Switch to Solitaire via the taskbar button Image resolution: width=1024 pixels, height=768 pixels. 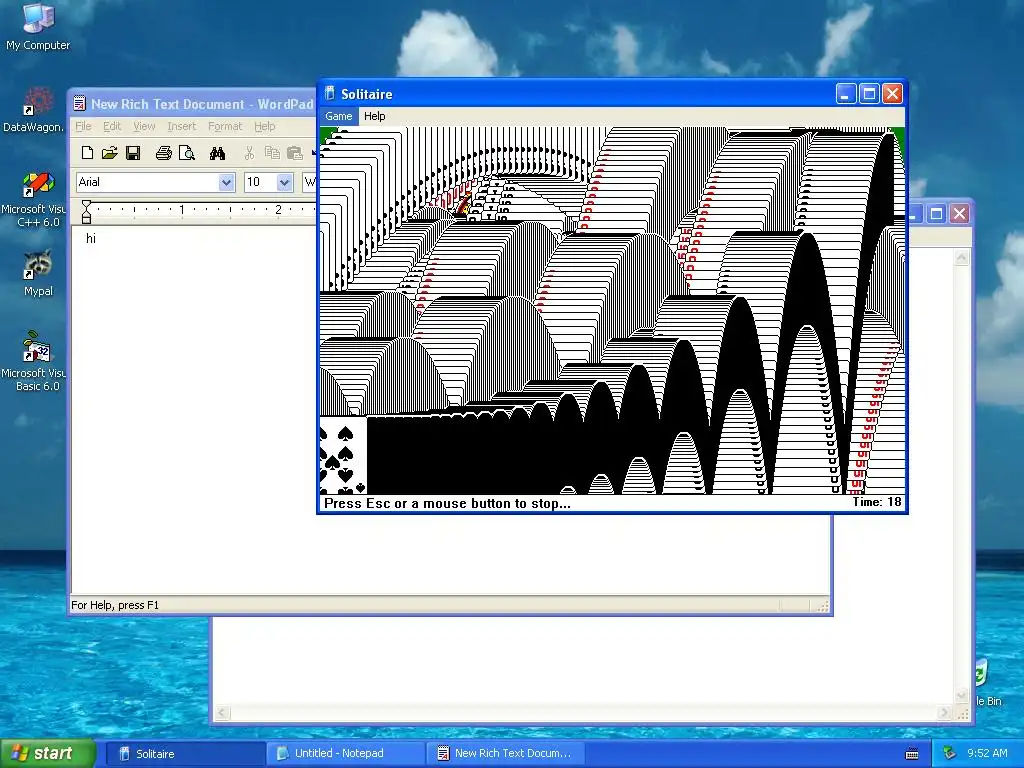click(x=185, y=754)
